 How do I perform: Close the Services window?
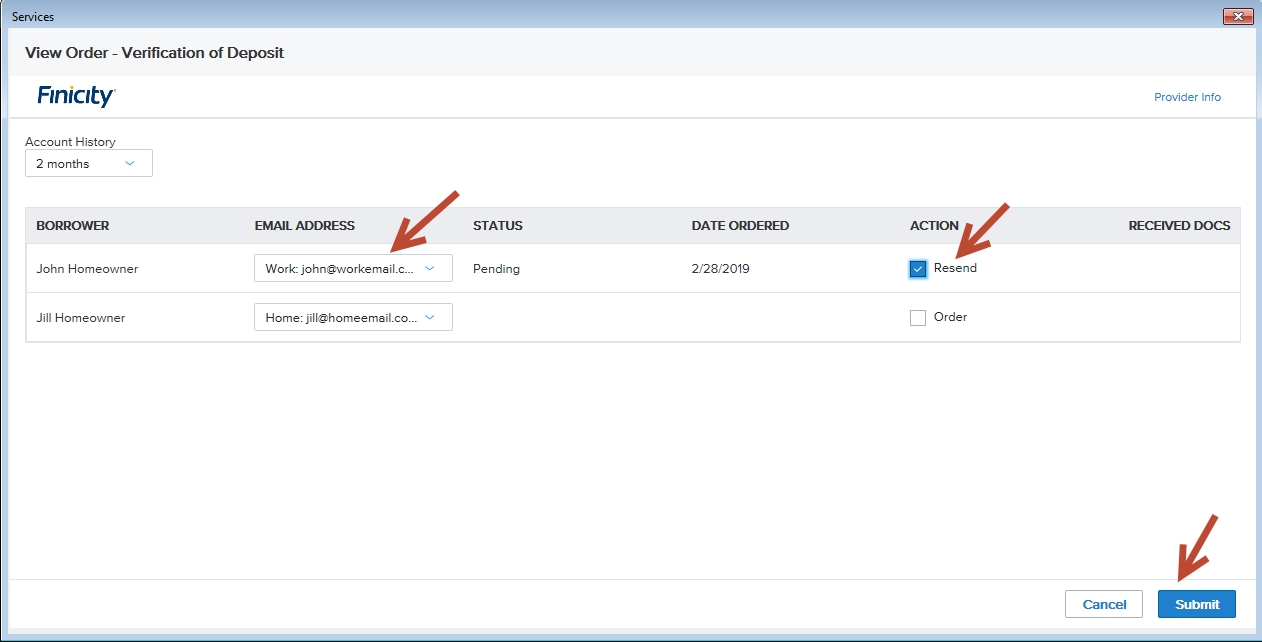coord(1238,17)
